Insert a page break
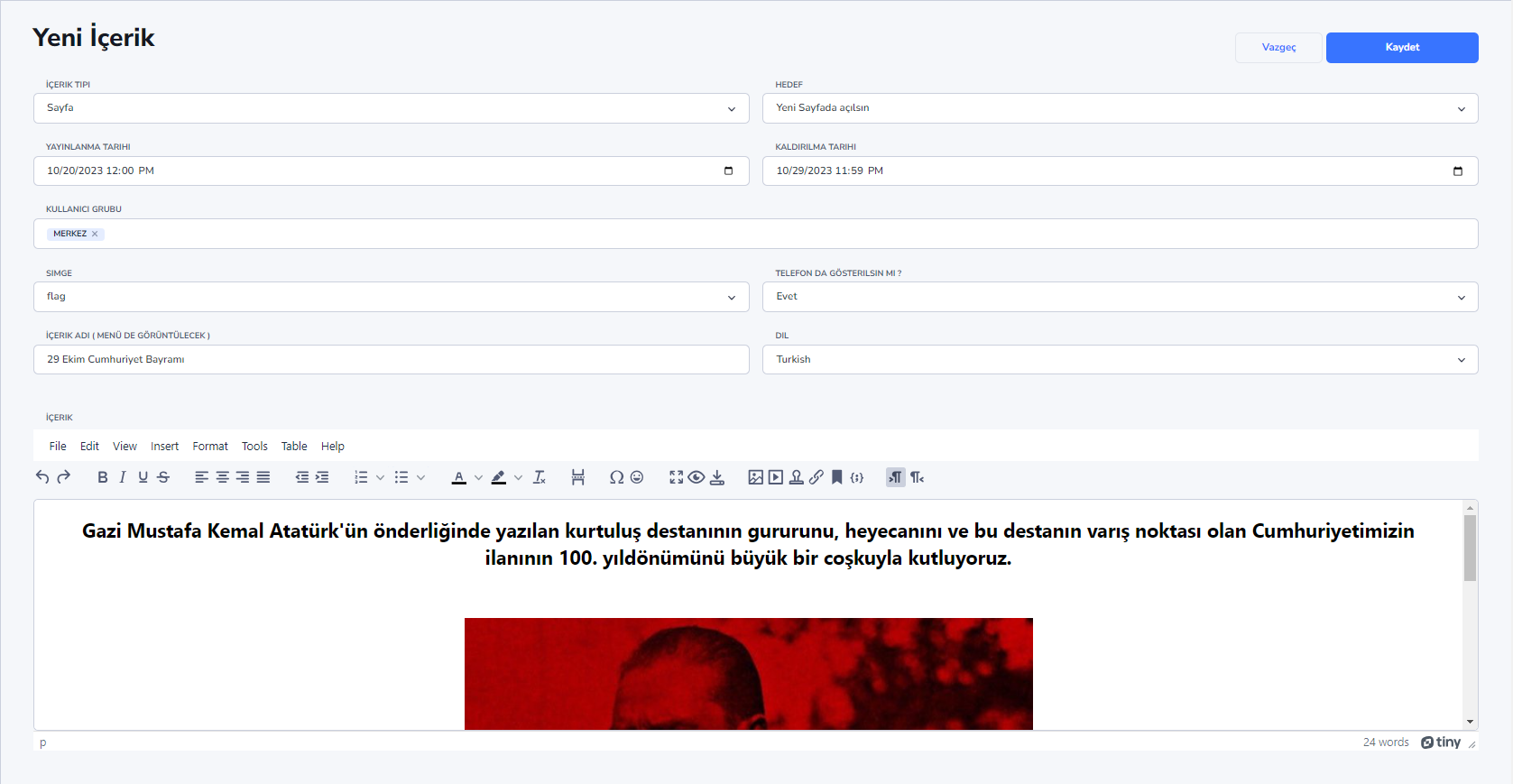This screenshot has height=784, width=1513. [578, 477]
